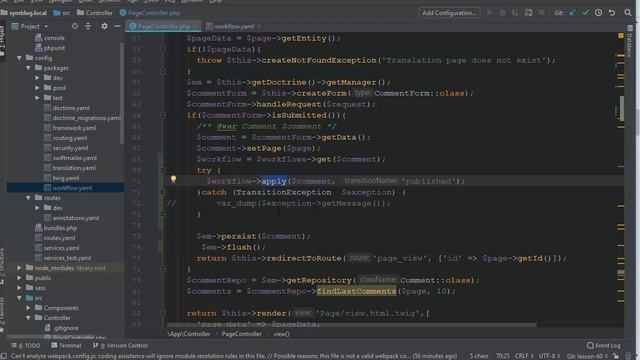
Task: Click the Controller breadcrumb in navigation bar
Action: coord(95,13)
